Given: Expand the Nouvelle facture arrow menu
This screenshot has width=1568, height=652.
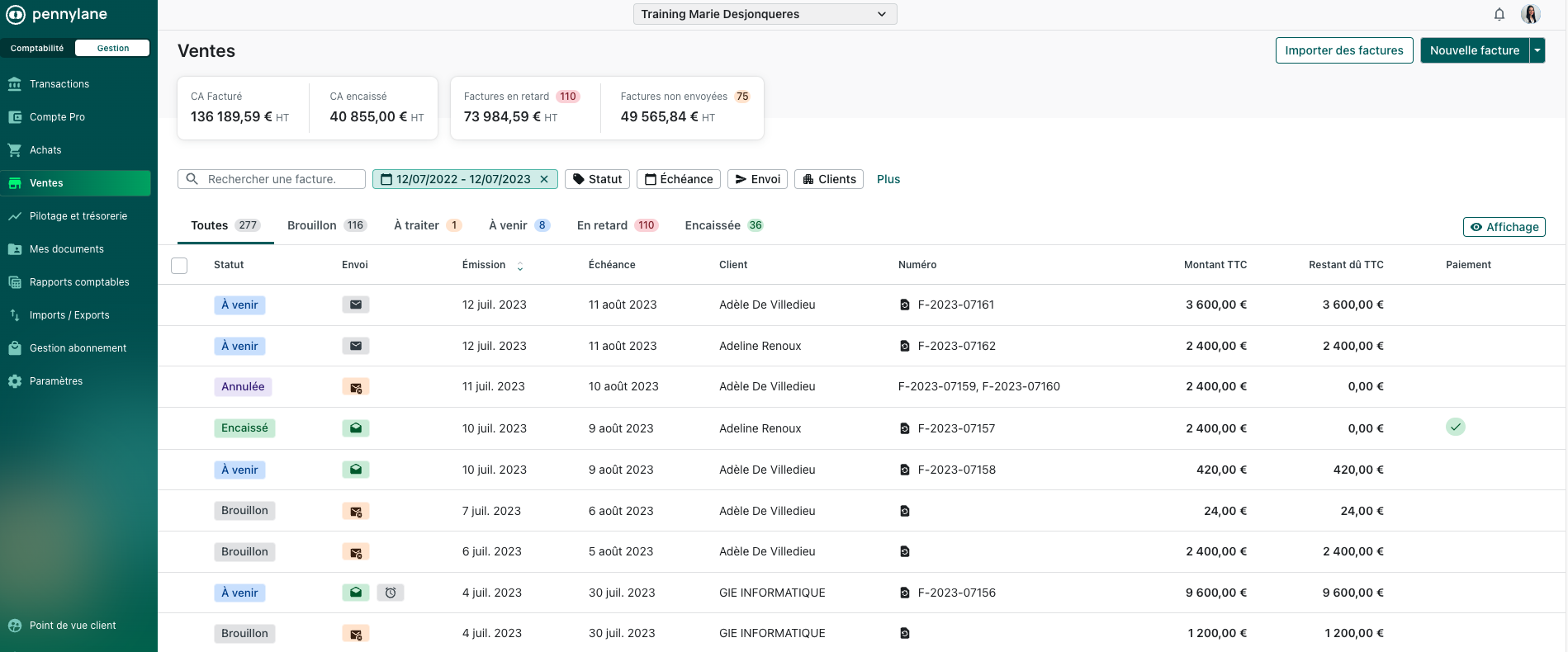Looking at the screenshot, I should pos(1537,50).
